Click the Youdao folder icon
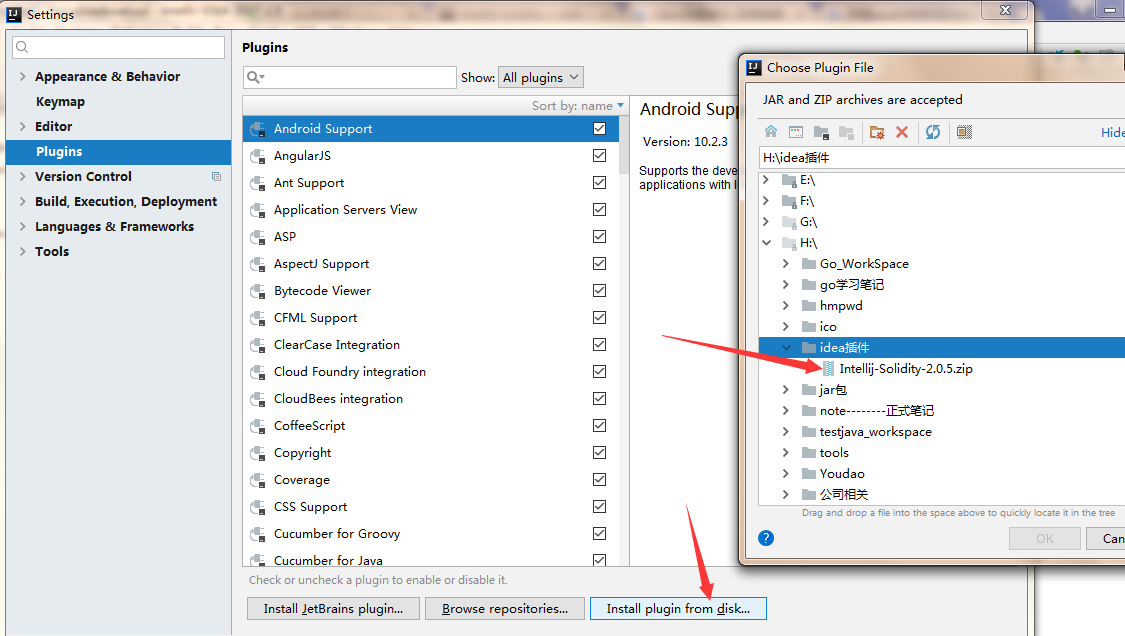The image size is (1125, 636). click(809, 473)
